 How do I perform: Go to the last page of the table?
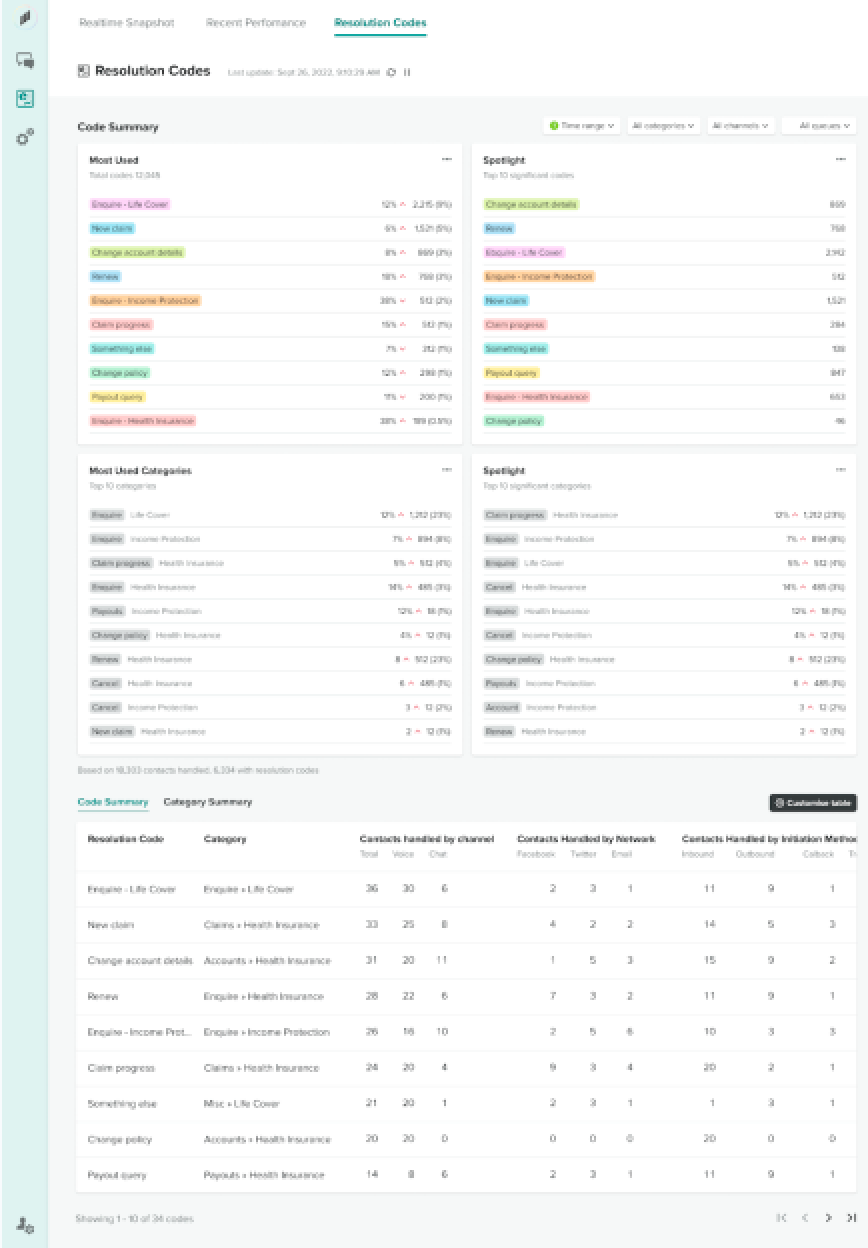tap(851, 1217)
